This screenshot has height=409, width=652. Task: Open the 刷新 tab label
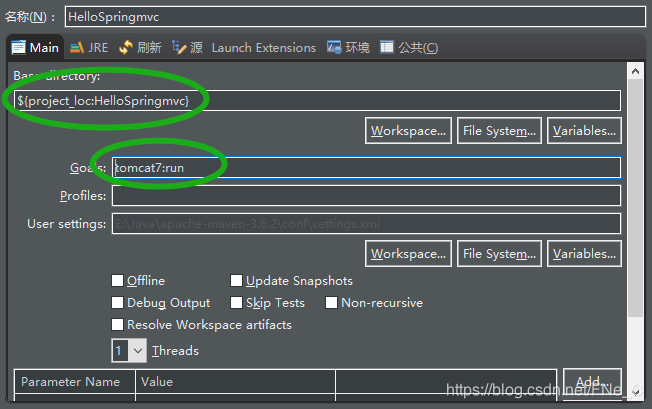149,48
